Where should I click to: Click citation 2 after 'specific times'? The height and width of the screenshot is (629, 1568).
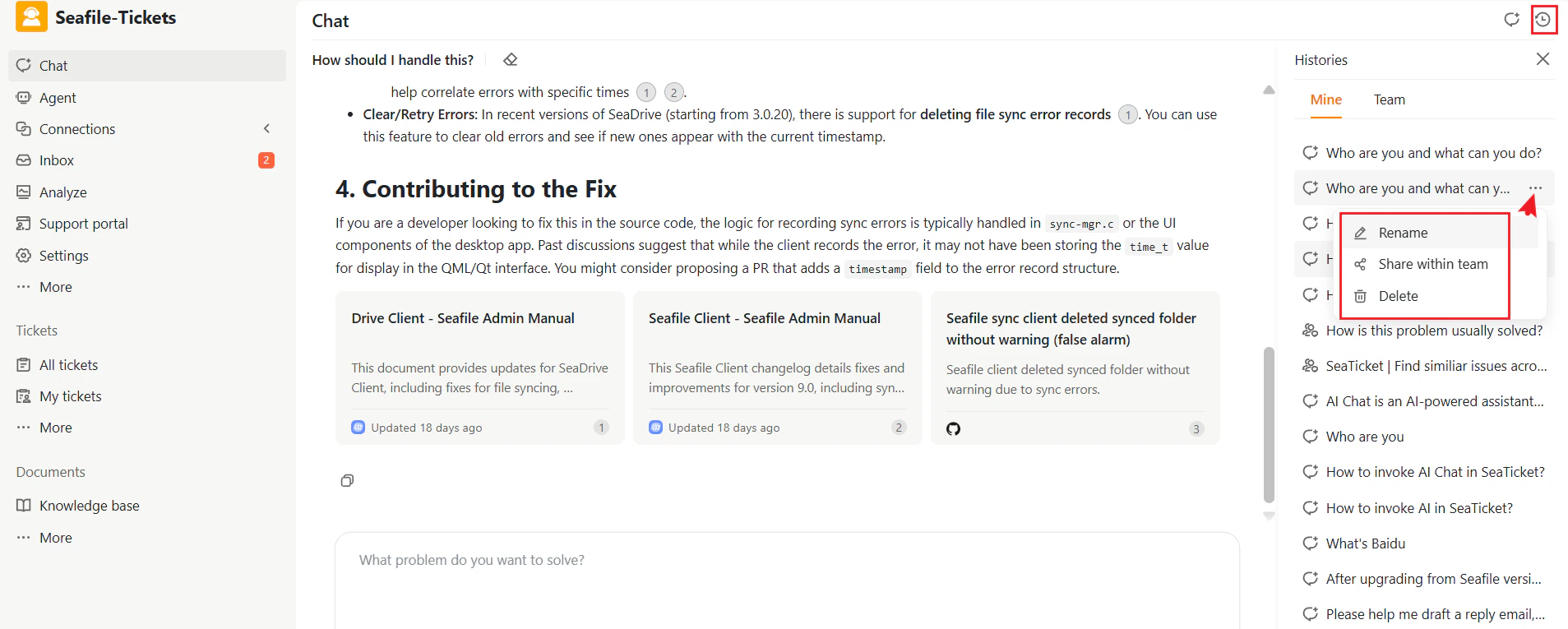(x=674, y=92)
